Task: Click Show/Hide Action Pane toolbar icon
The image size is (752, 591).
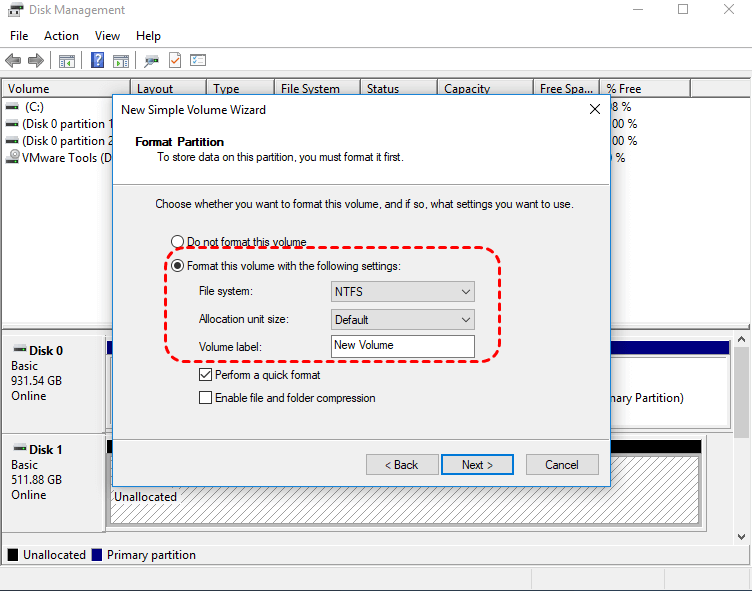Action: pos(121,61)
